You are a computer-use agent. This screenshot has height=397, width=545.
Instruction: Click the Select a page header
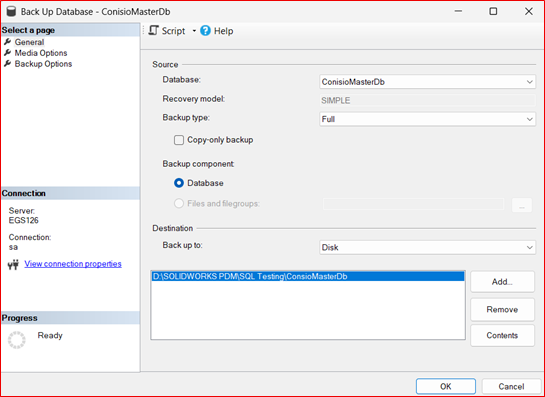tap(71, 30)
